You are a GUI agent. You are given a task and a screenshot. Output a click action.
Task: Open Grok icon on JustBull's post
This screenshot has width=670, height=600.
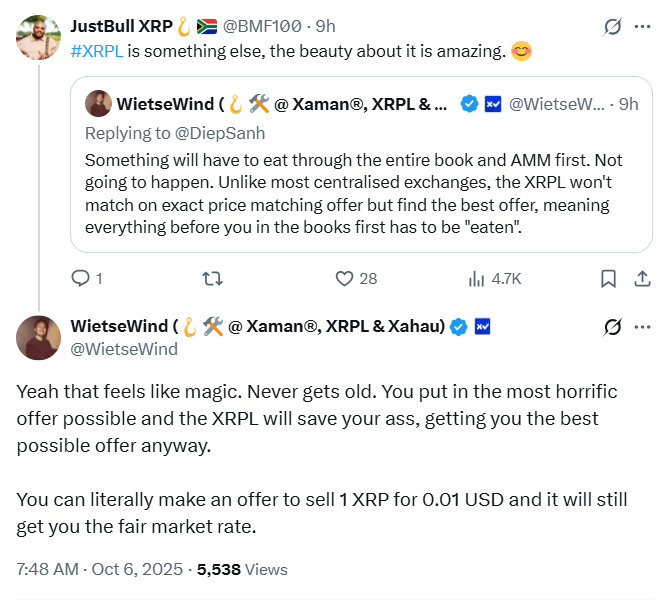[612, 27]
